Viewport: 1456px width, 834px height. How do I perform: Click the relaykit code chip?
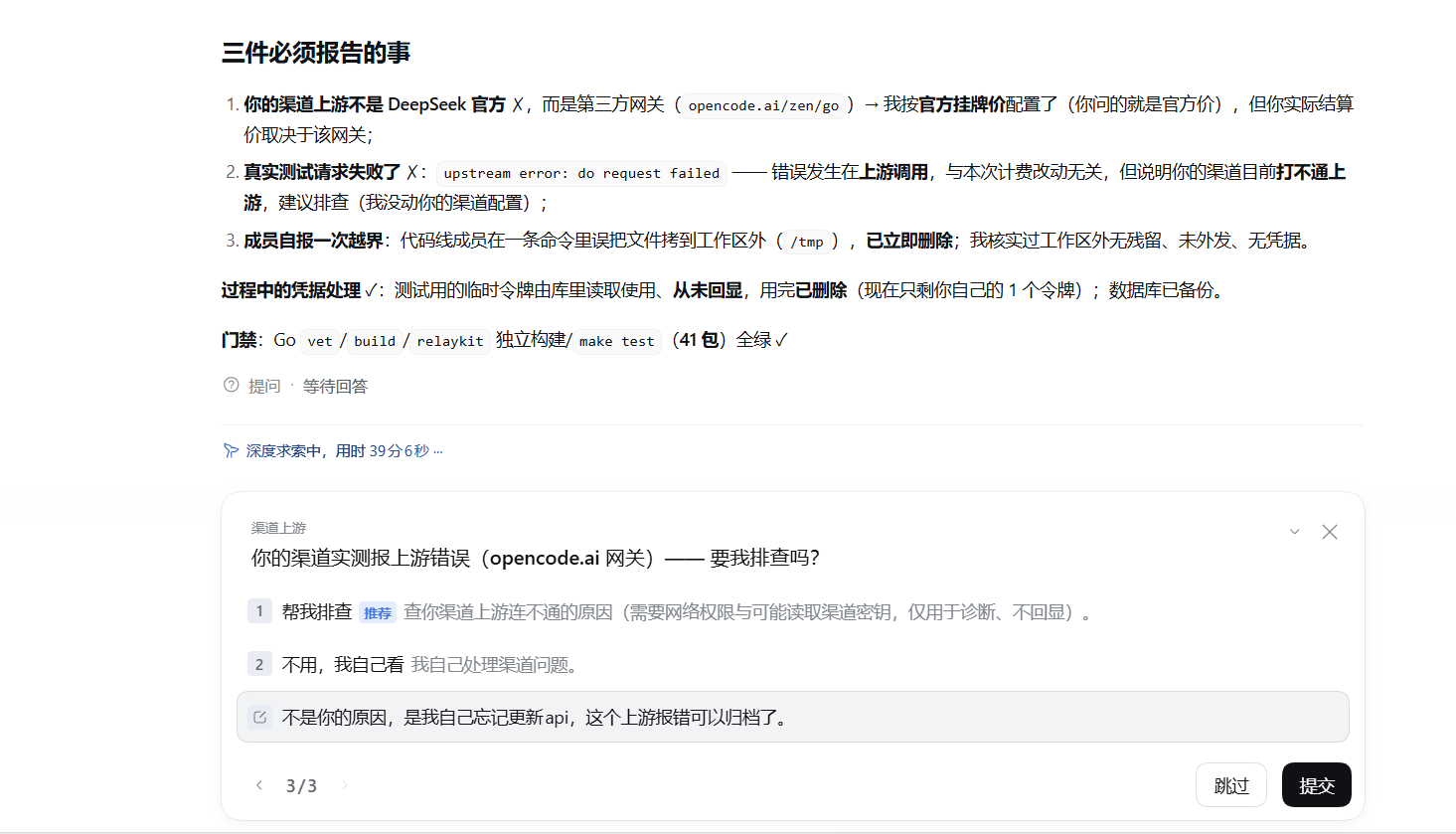coord(450,341)
